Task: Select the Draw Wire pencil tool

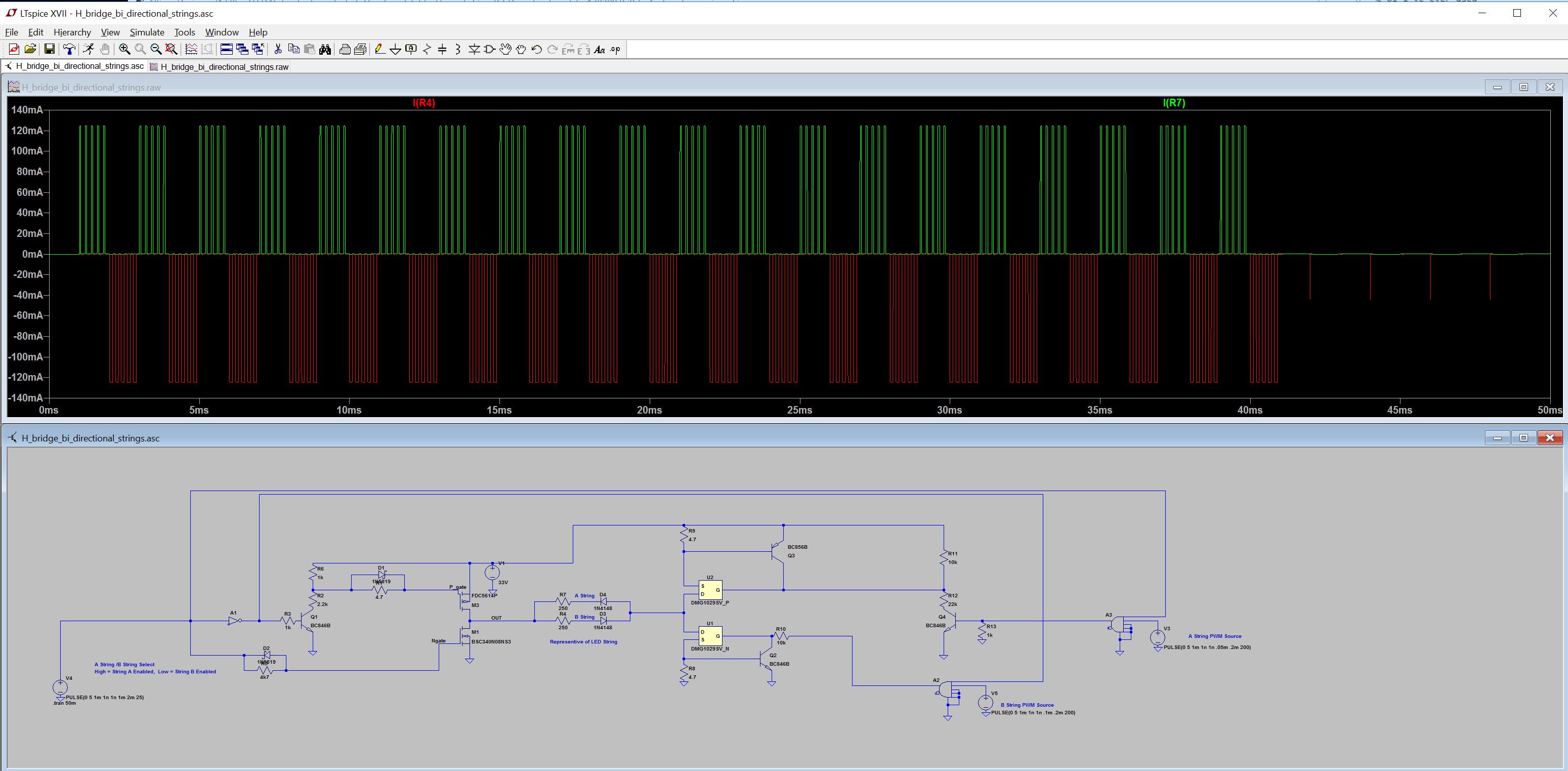Action: [380, 49]
